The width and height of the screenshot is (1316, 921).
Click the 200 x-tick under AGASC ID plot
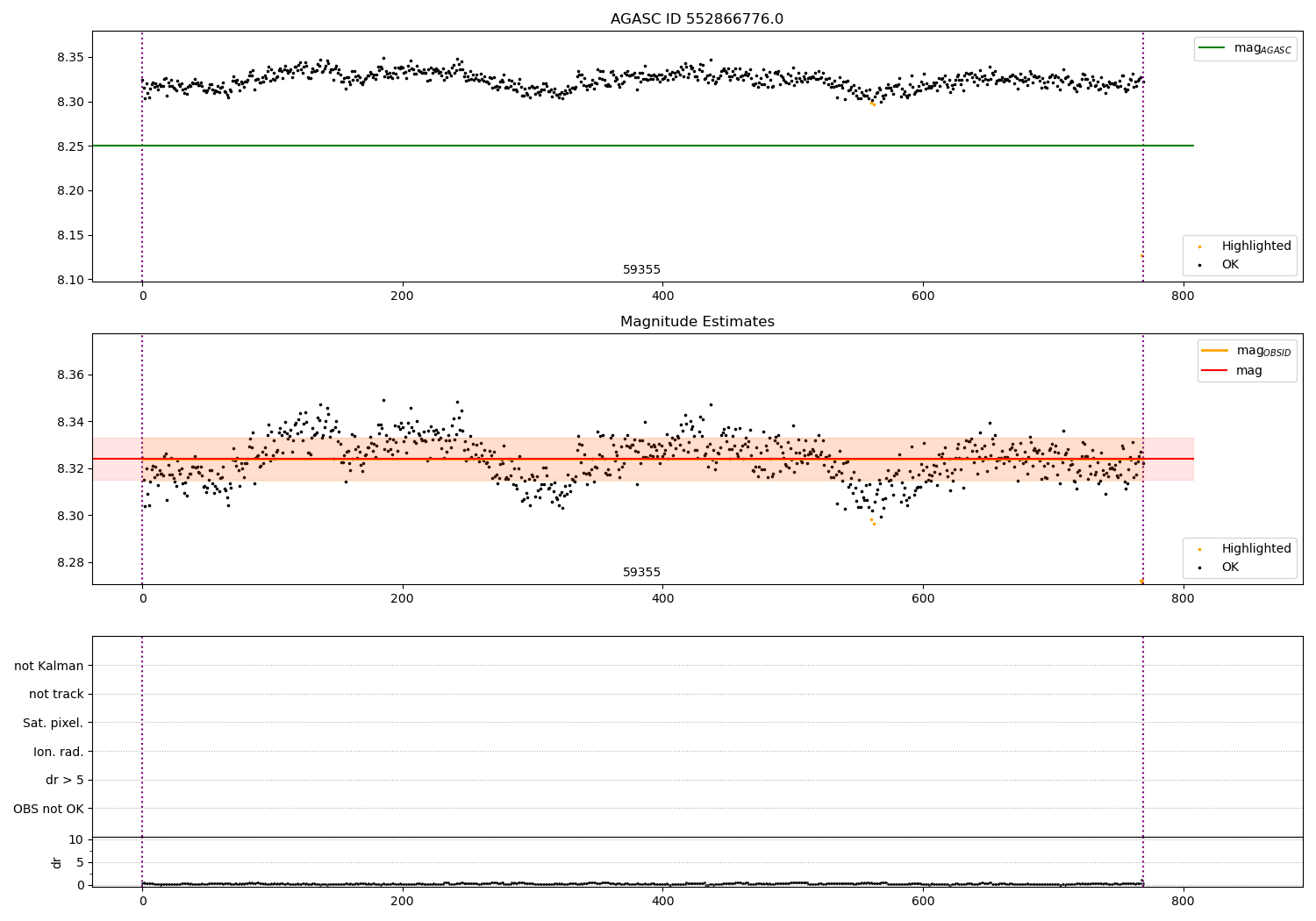402,296
